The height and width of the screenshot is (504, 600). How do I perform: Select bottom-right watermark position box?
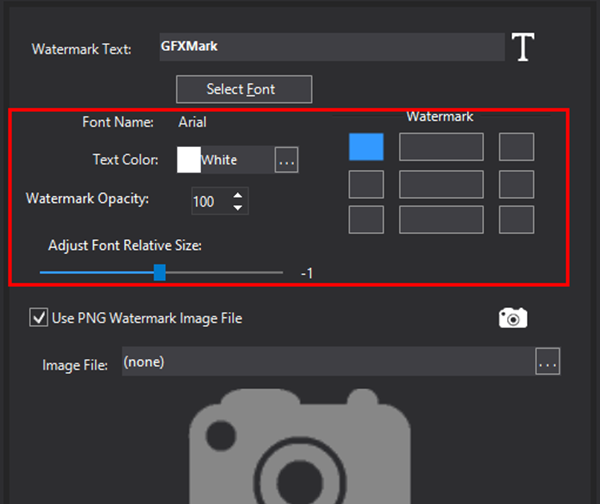[517, 219]
